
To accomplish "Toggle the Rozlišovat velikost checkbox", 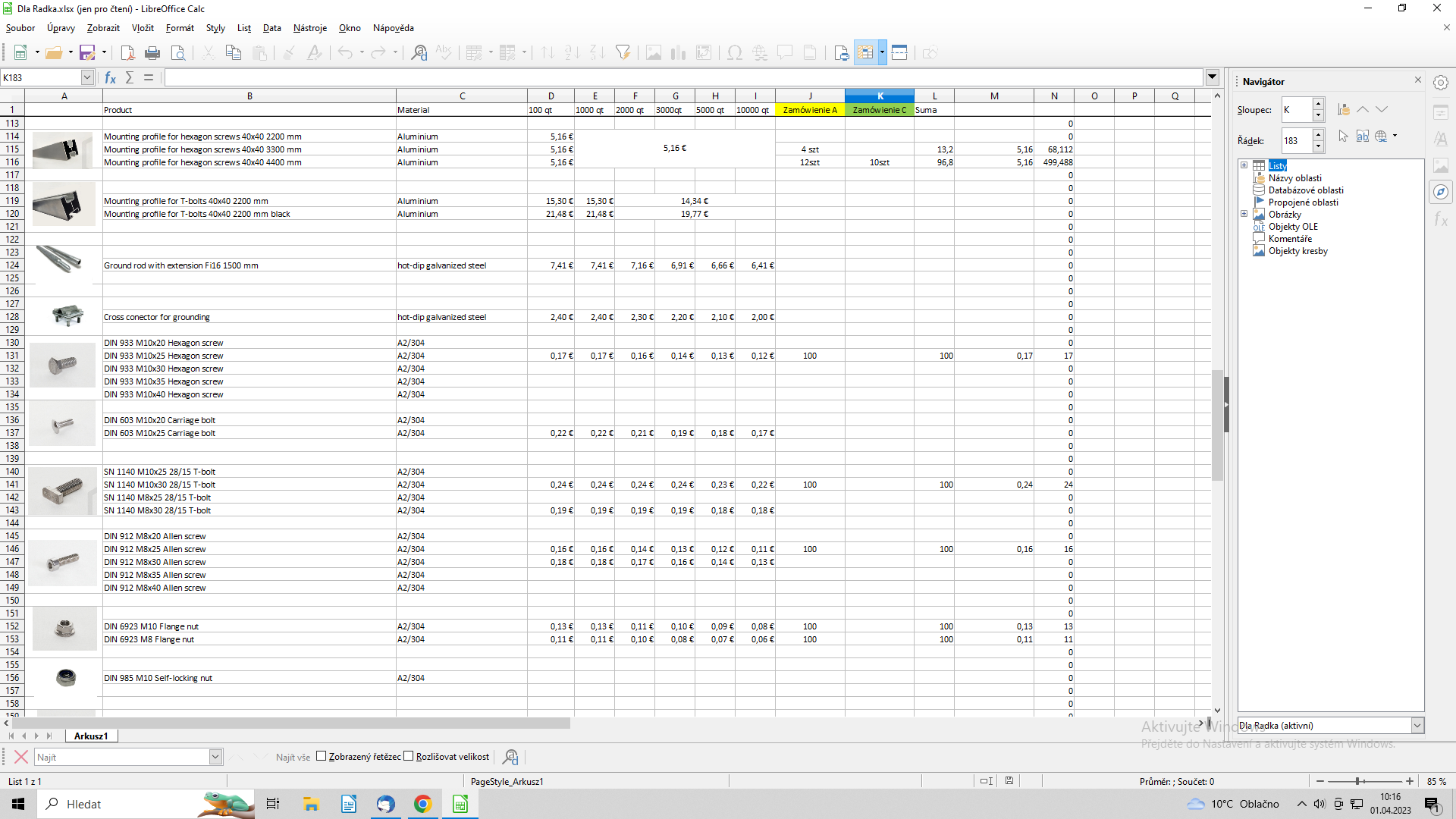I will pos(409,756).
